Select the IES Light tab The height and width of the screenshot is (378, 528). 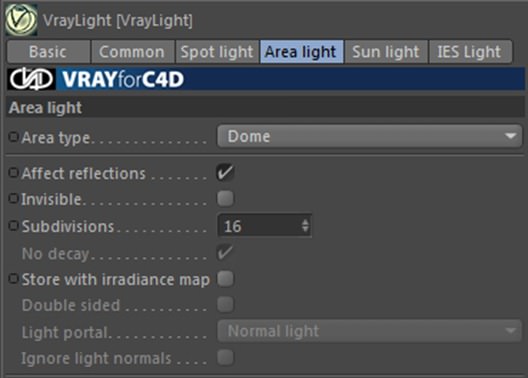click(470, 52)
